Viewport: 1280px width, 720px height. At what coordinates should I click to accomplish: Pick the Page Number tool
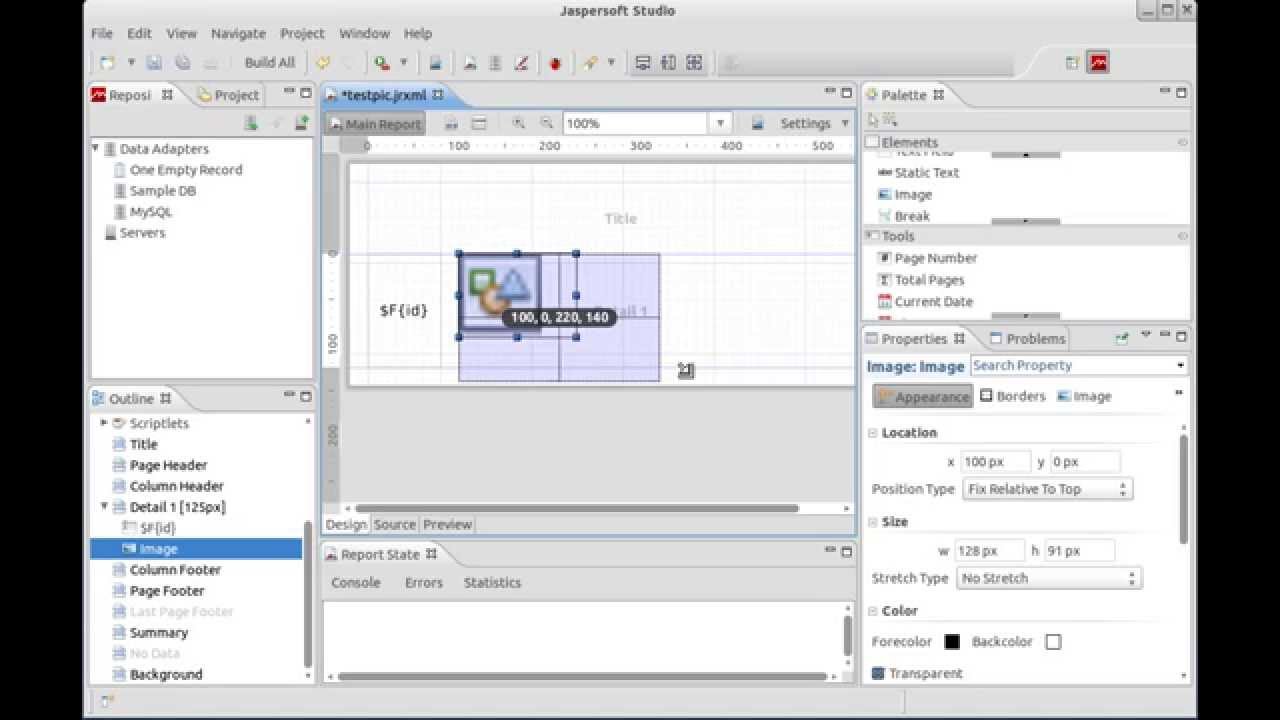[x=927, y=258]
